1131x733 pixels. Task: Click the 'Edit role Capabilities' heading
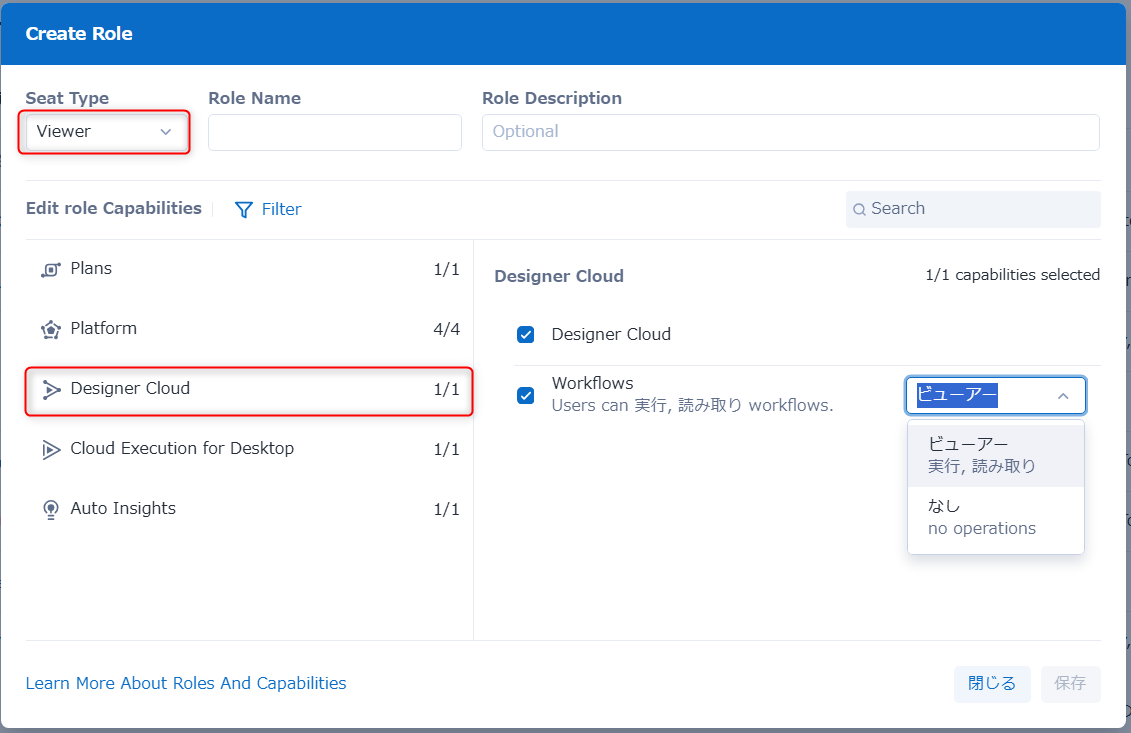click(114, 209)
